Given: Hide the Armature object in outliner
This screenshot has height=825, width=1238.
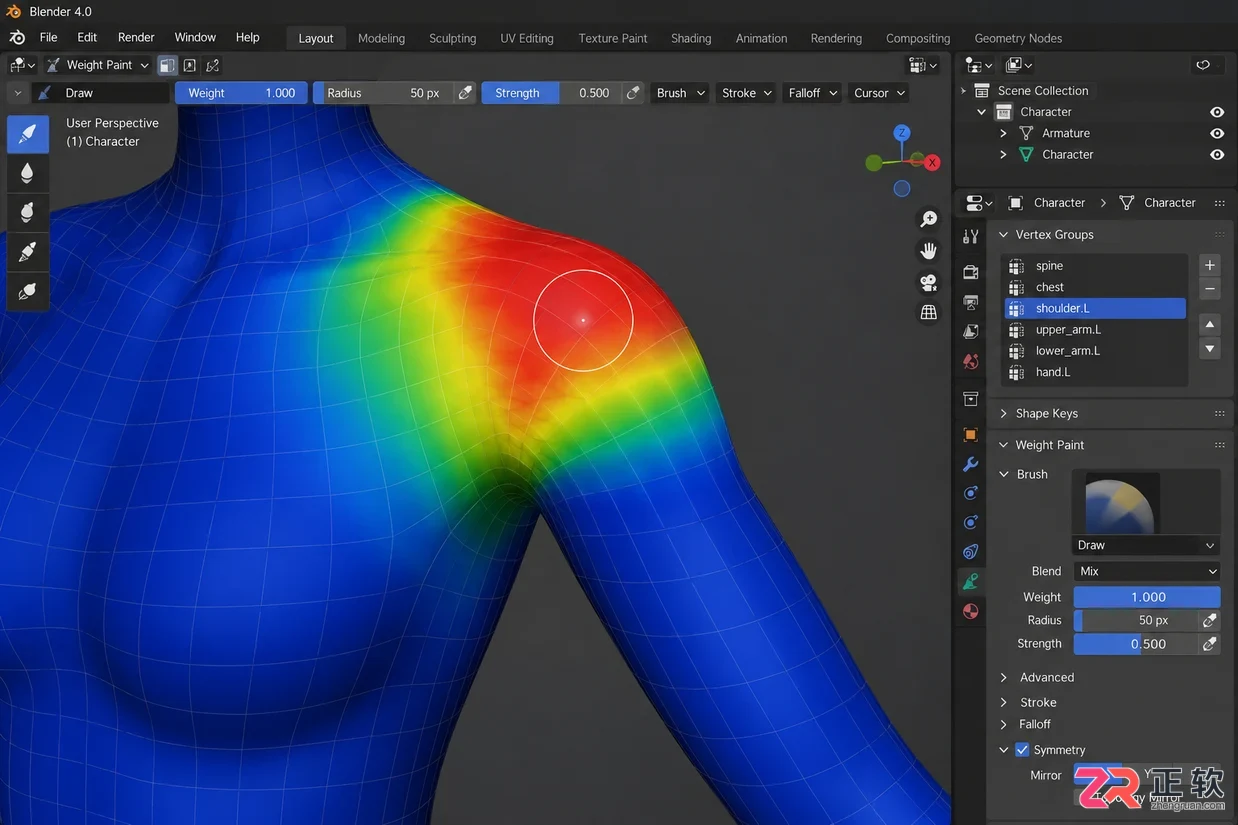Looking at the screenshot, I should click(1217, 133).
